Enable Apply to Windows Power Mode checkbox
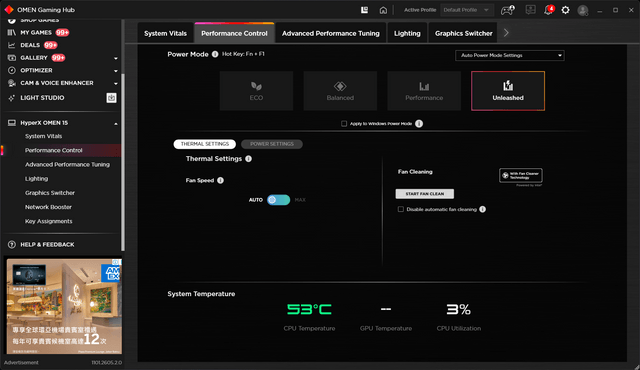The width and height of the screenshot is (640, 370). tap(344, 124)
